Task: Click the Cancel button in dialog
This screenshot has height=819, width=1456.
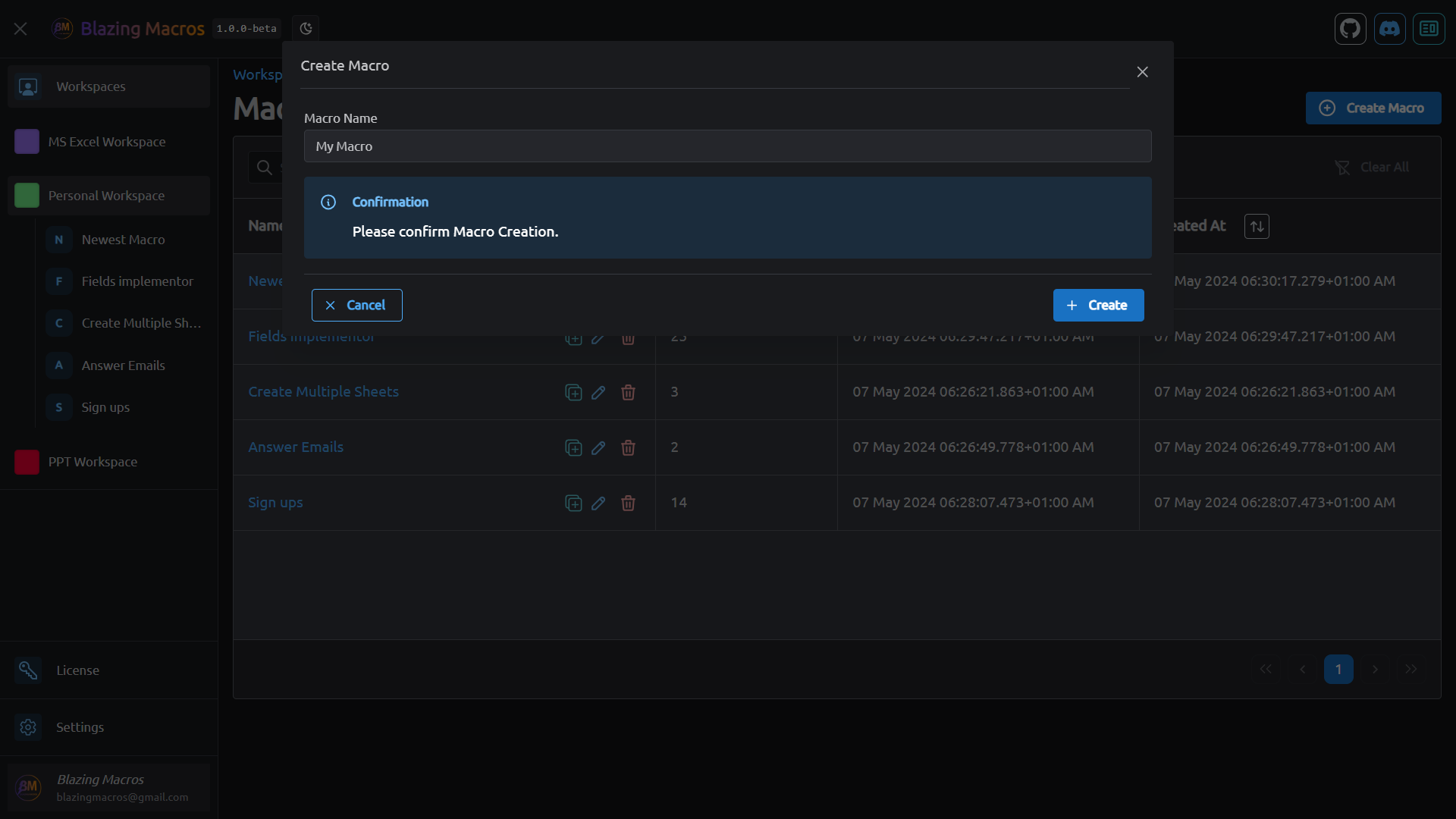Action: (x=357, y=305)
